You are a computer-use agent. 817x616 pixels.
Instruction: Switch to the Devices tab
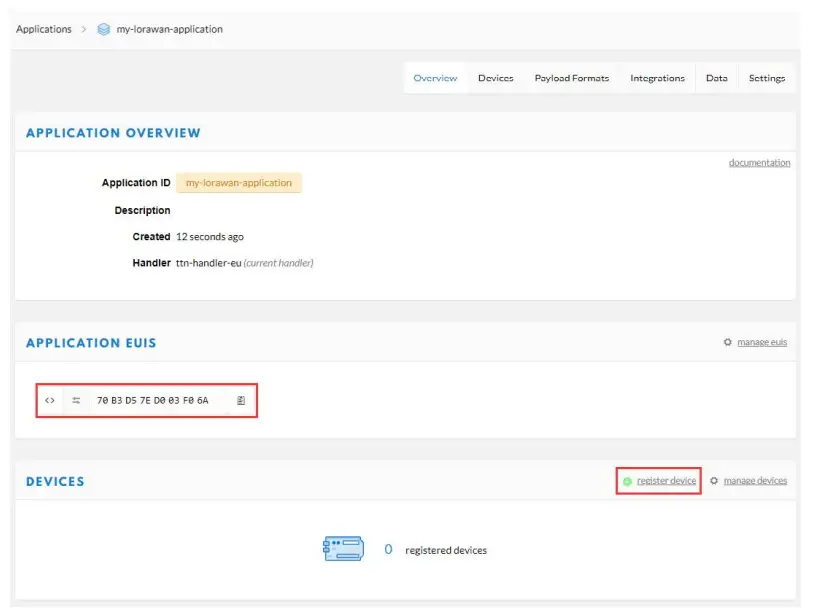[x=496, y=78]
